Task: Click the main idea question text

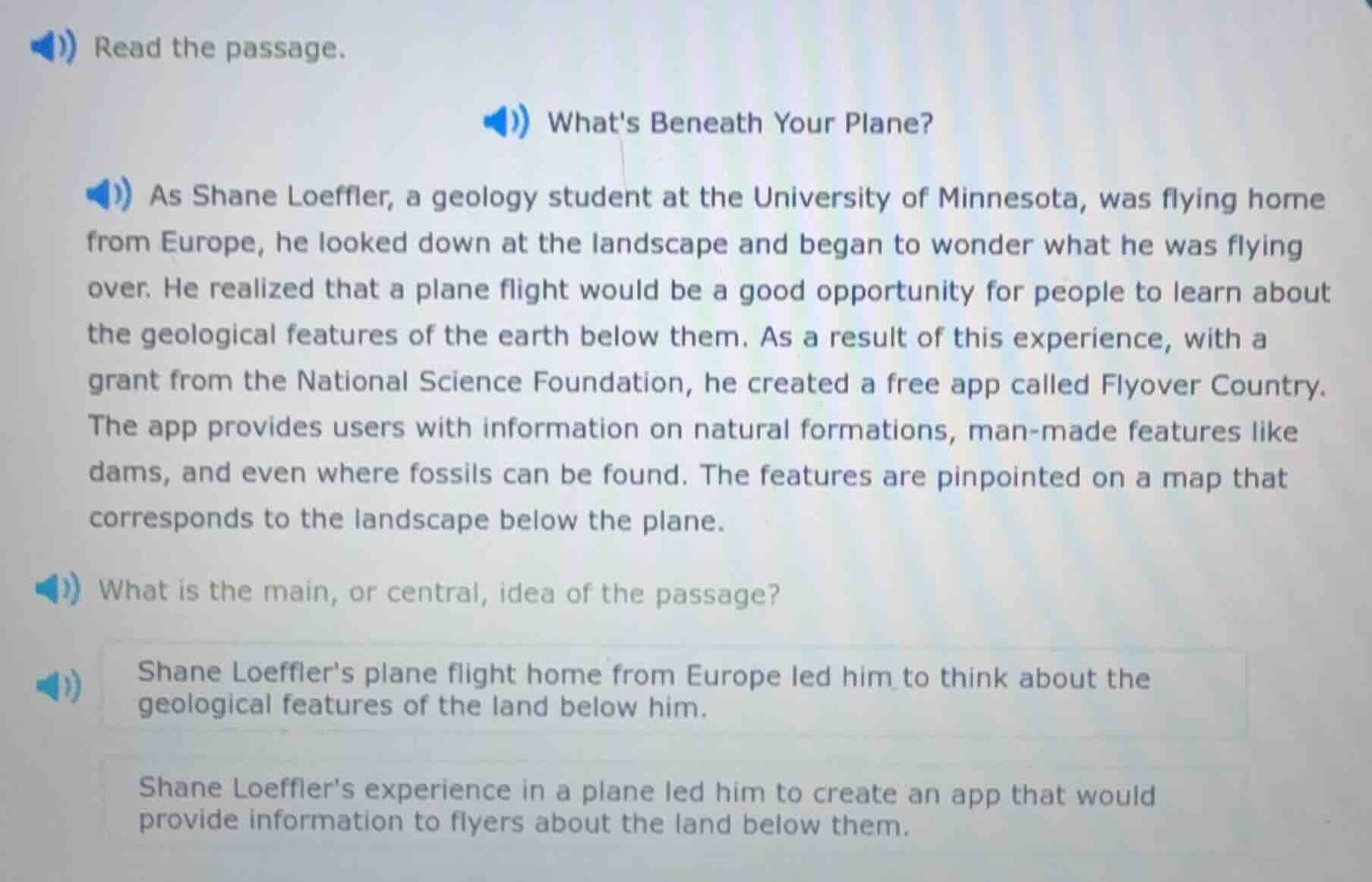Action: (x=440, y=592)
